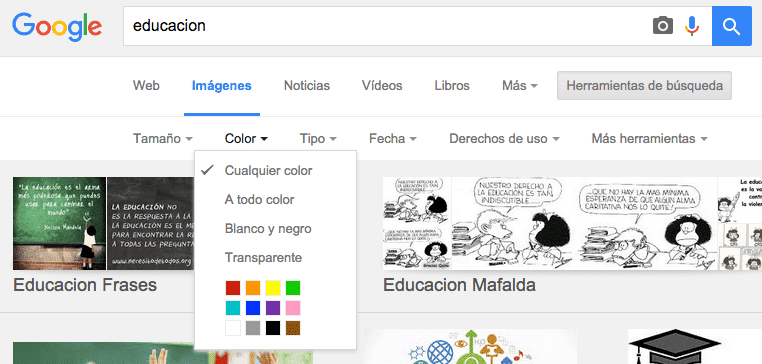Open the Educacion Mafalda link
762x364 pixels.
click(x=459, y=285)
